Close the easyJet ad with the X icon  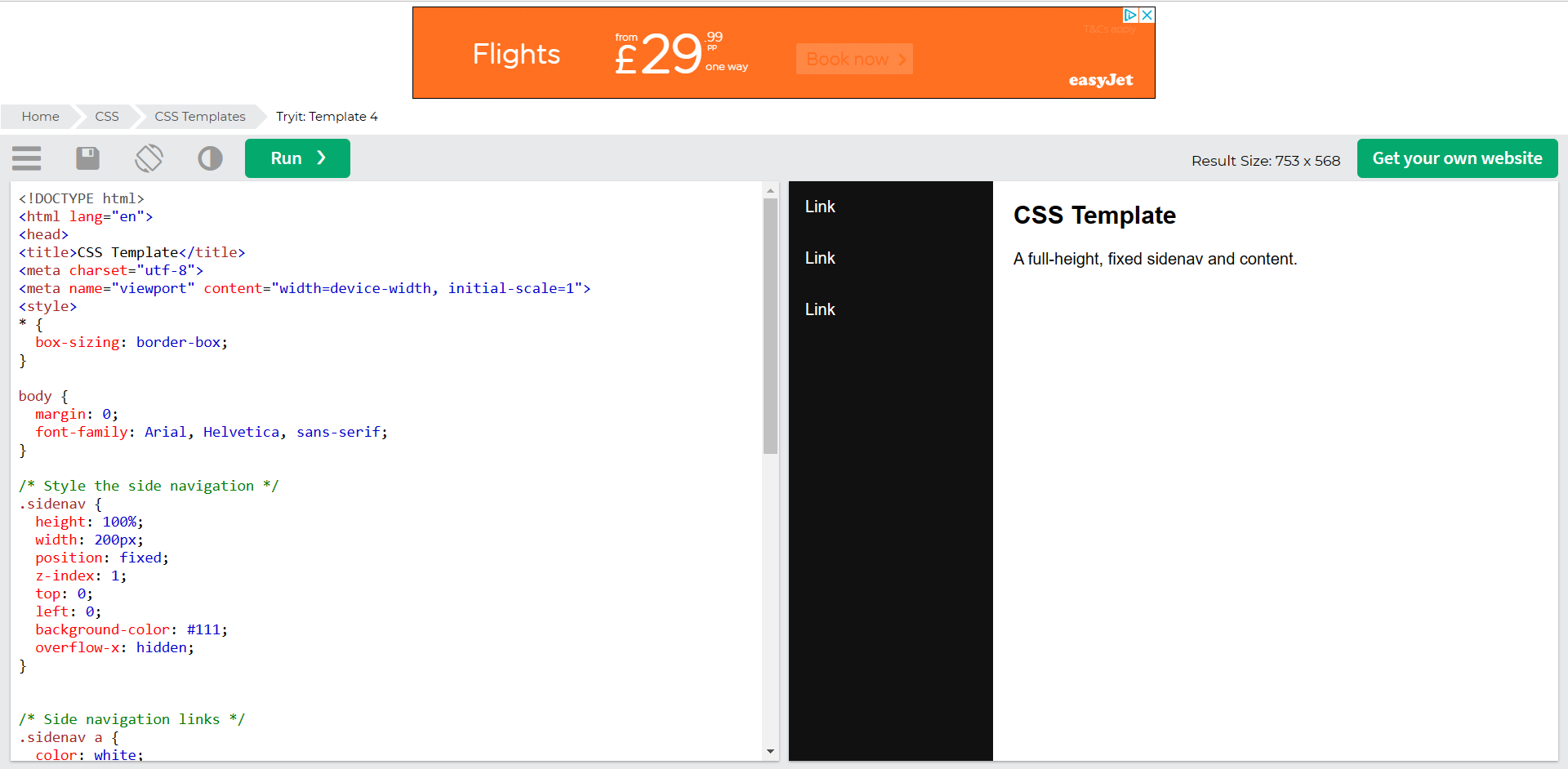(x=1147, y=15)
